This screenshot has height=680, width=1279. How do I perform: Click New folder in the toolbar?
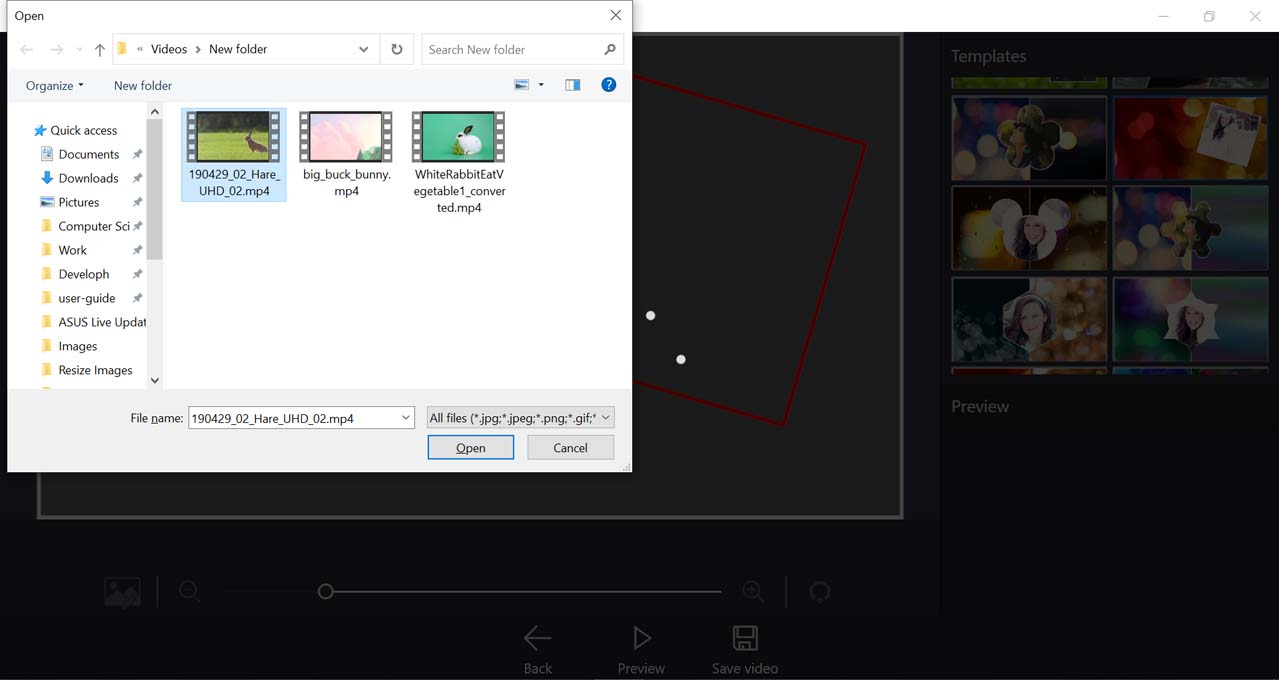click(143, 86)
